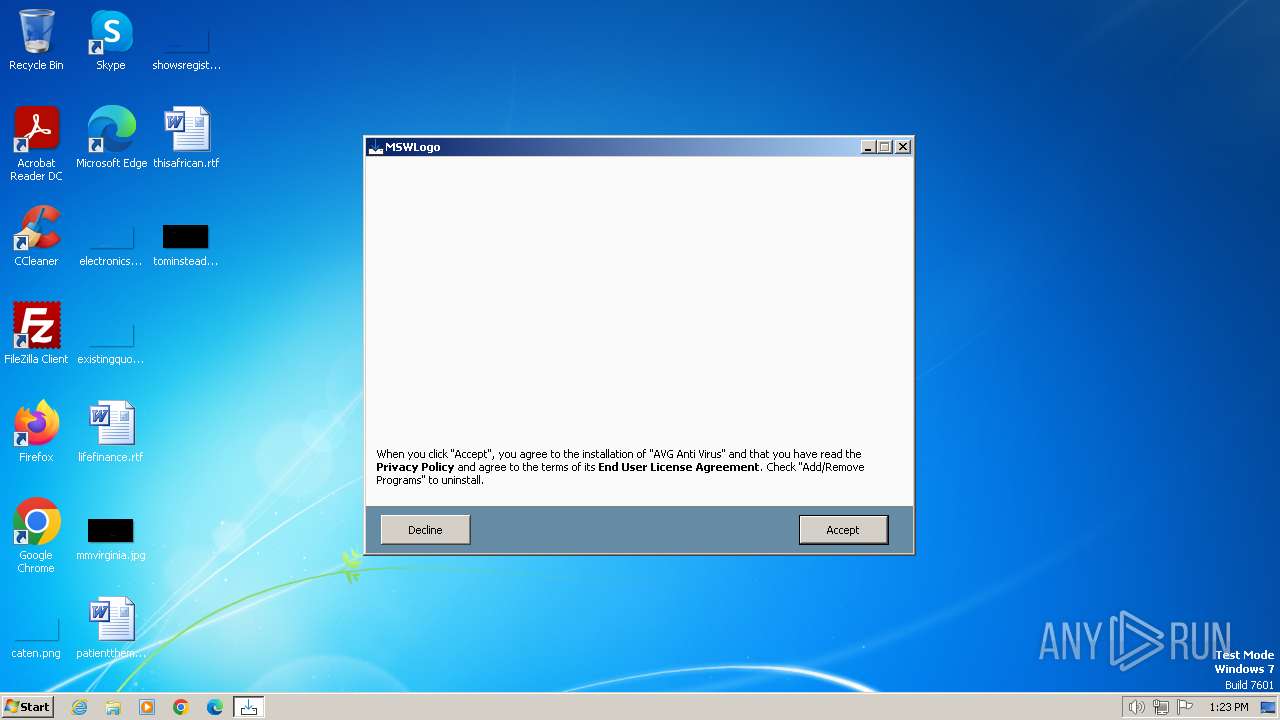Select the CCleaner desktop shortcut

[x=36, y=236]
